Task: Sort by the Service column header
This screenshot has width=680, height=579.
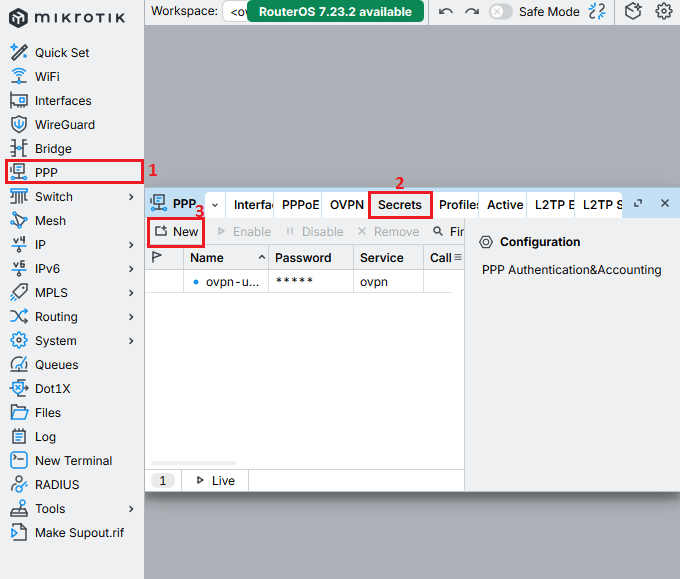Action: 389,257
